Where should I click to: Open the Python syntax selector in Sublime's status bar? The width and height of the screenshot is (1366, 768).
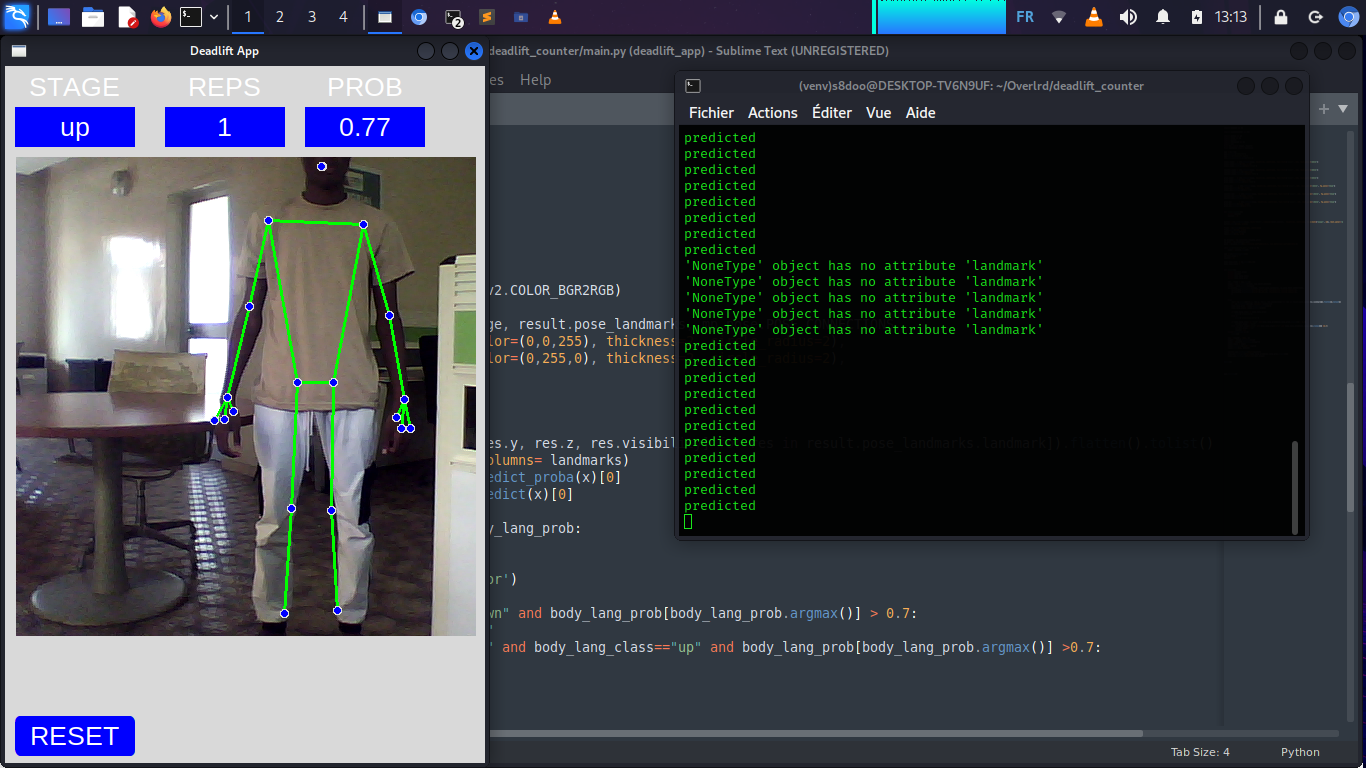coord(1300,752)
